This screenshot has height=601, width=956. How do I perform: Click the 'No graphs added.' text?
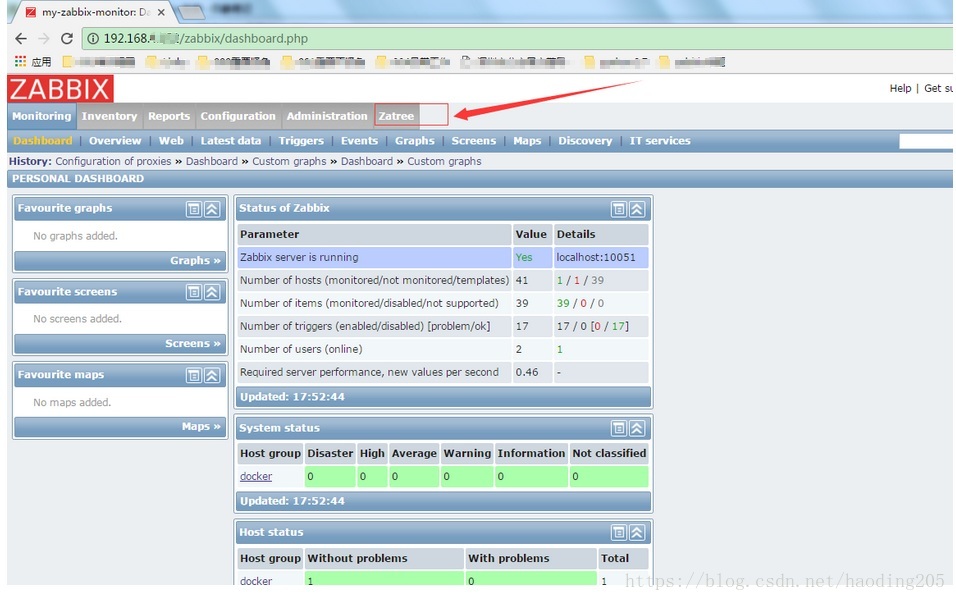click(75, 236)
